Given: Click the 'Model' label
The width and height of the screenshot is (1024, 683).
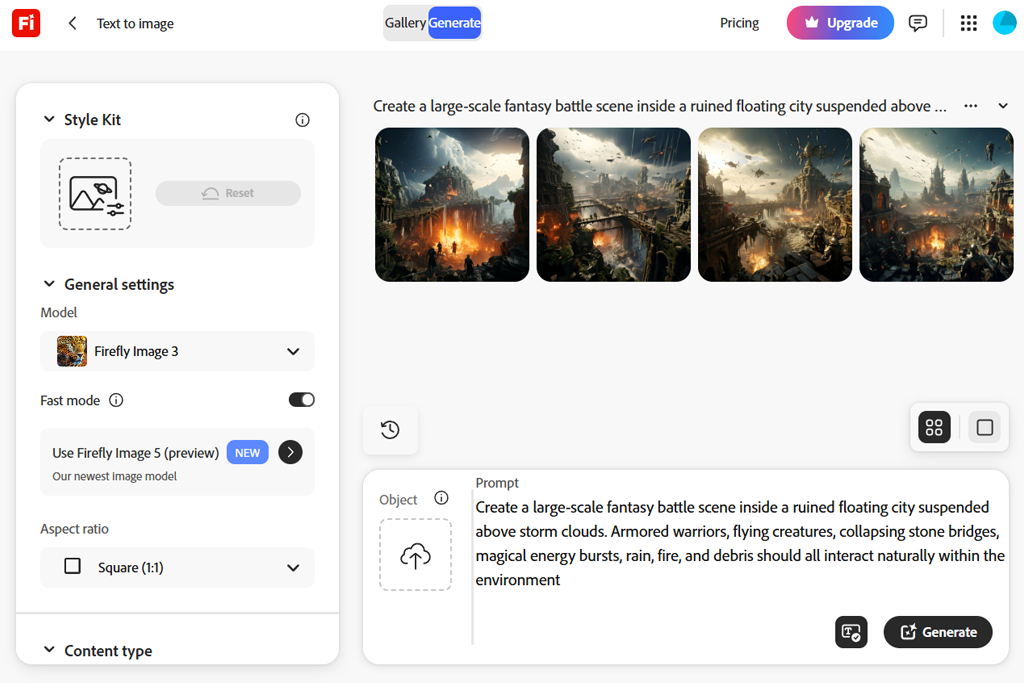Looking at the screenshot, I should (x=59, y=313).
